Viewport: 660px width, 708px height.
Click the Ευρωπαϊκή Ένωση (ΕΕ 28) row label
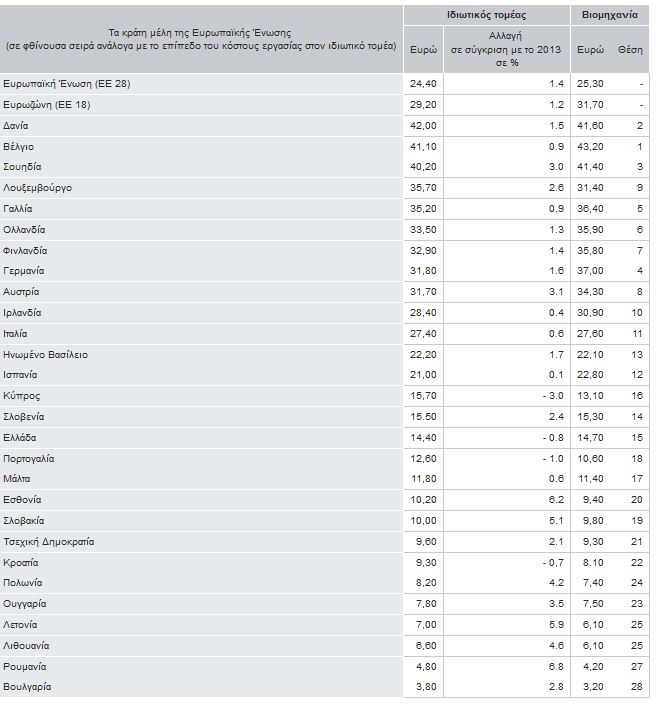click(67, 84)
